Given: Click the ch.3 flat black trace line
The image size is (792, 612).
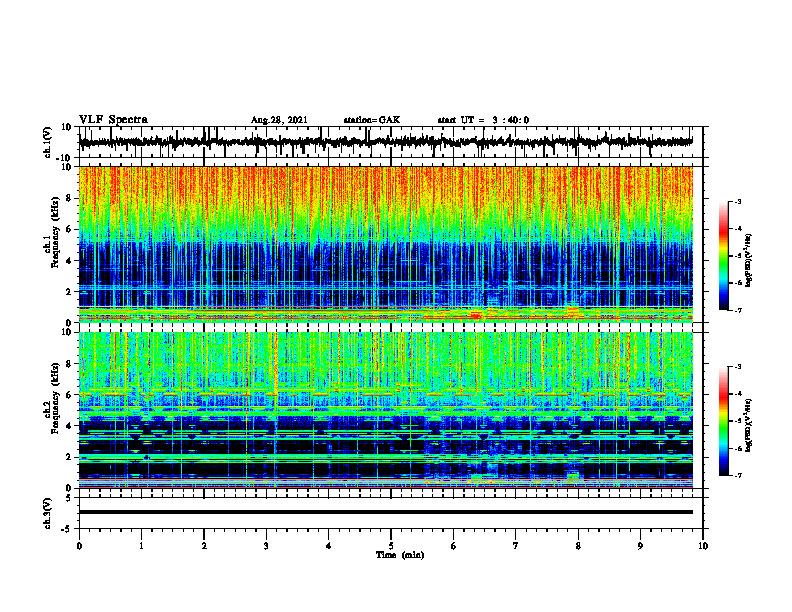Looking at the screenshot, I should point(386,512).
